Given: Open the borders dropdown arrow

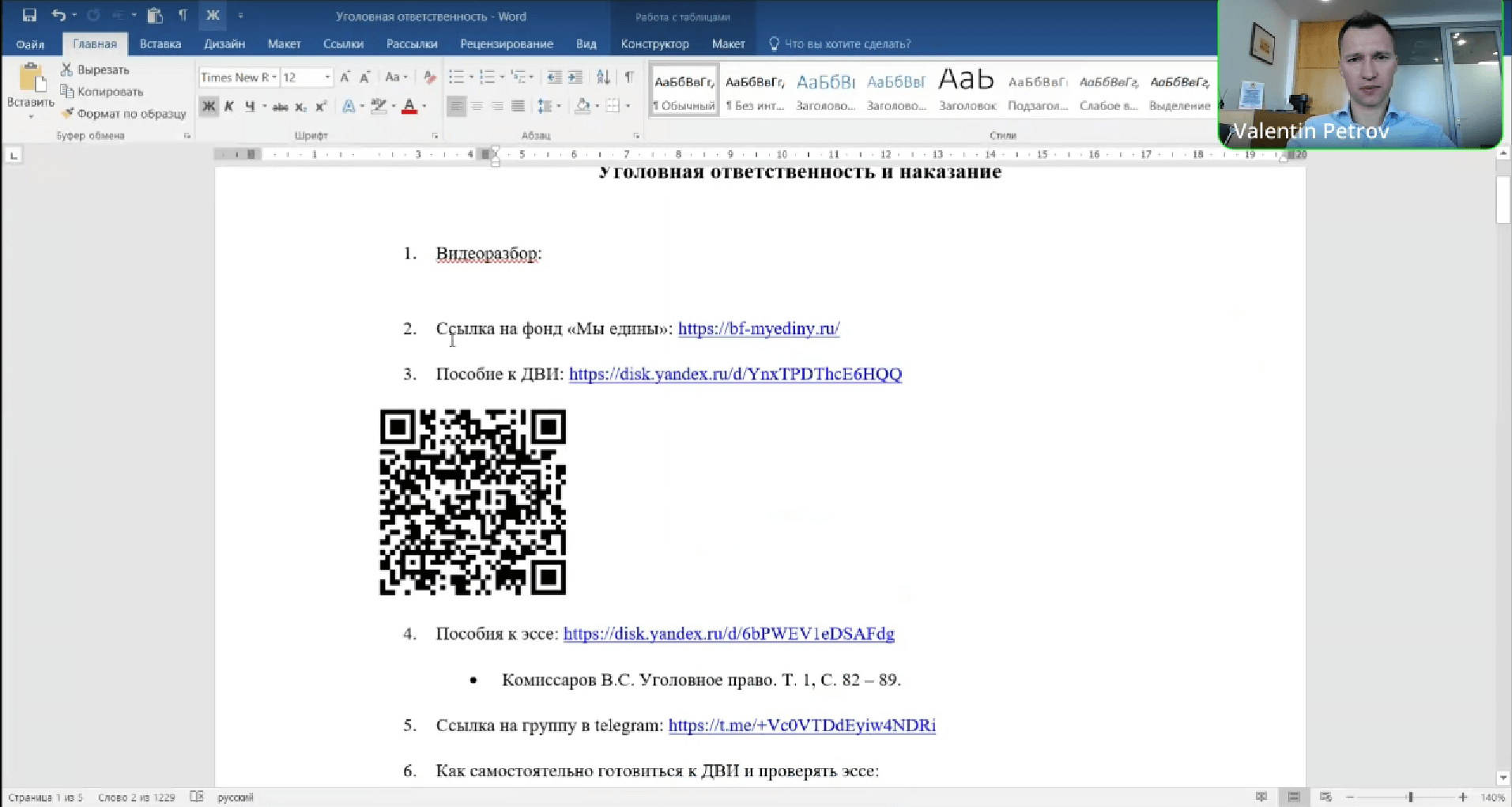Looking at the screenshot, I should (x=628, y=106).
